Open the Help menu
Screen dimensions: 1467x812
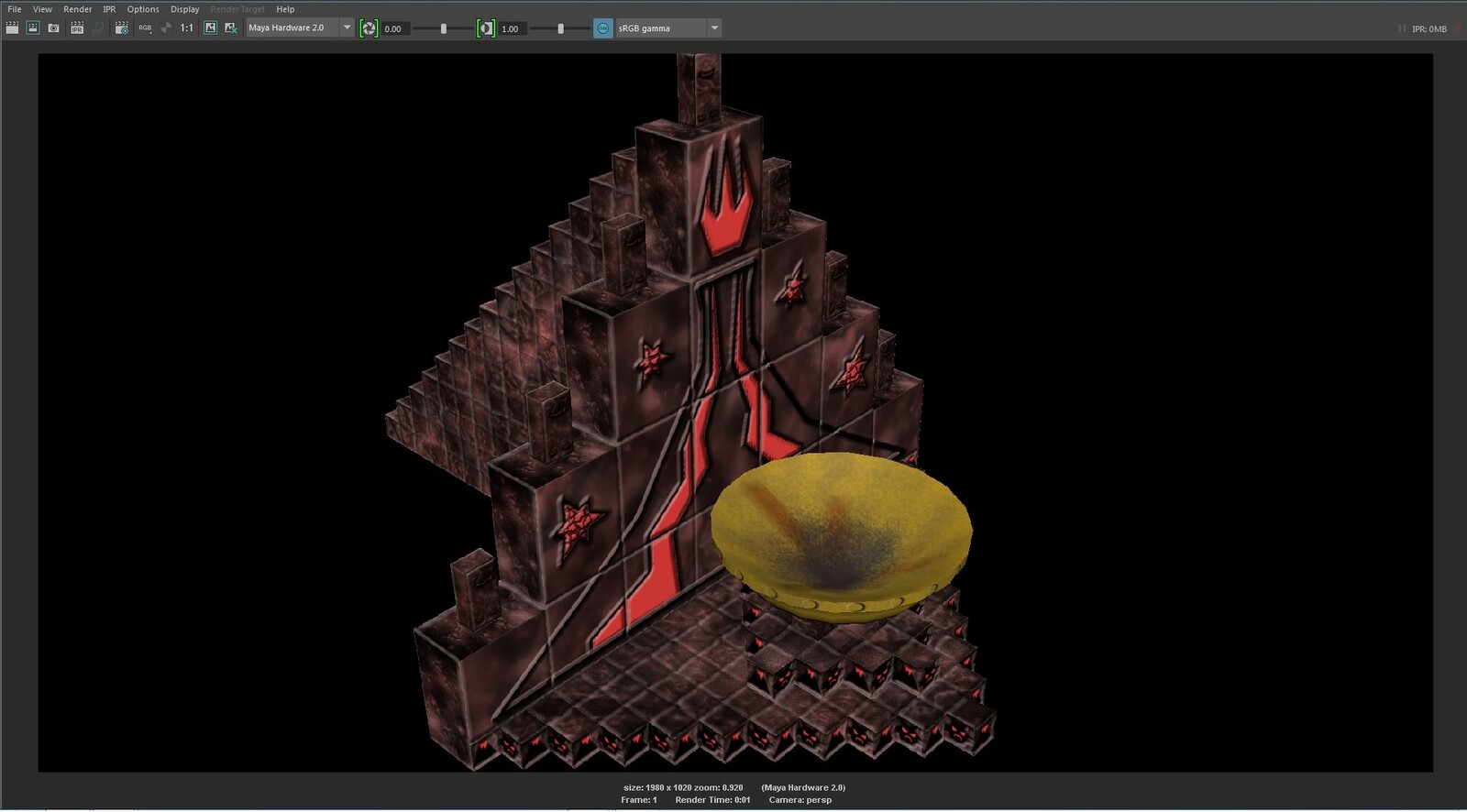click(x=285, y=9)
